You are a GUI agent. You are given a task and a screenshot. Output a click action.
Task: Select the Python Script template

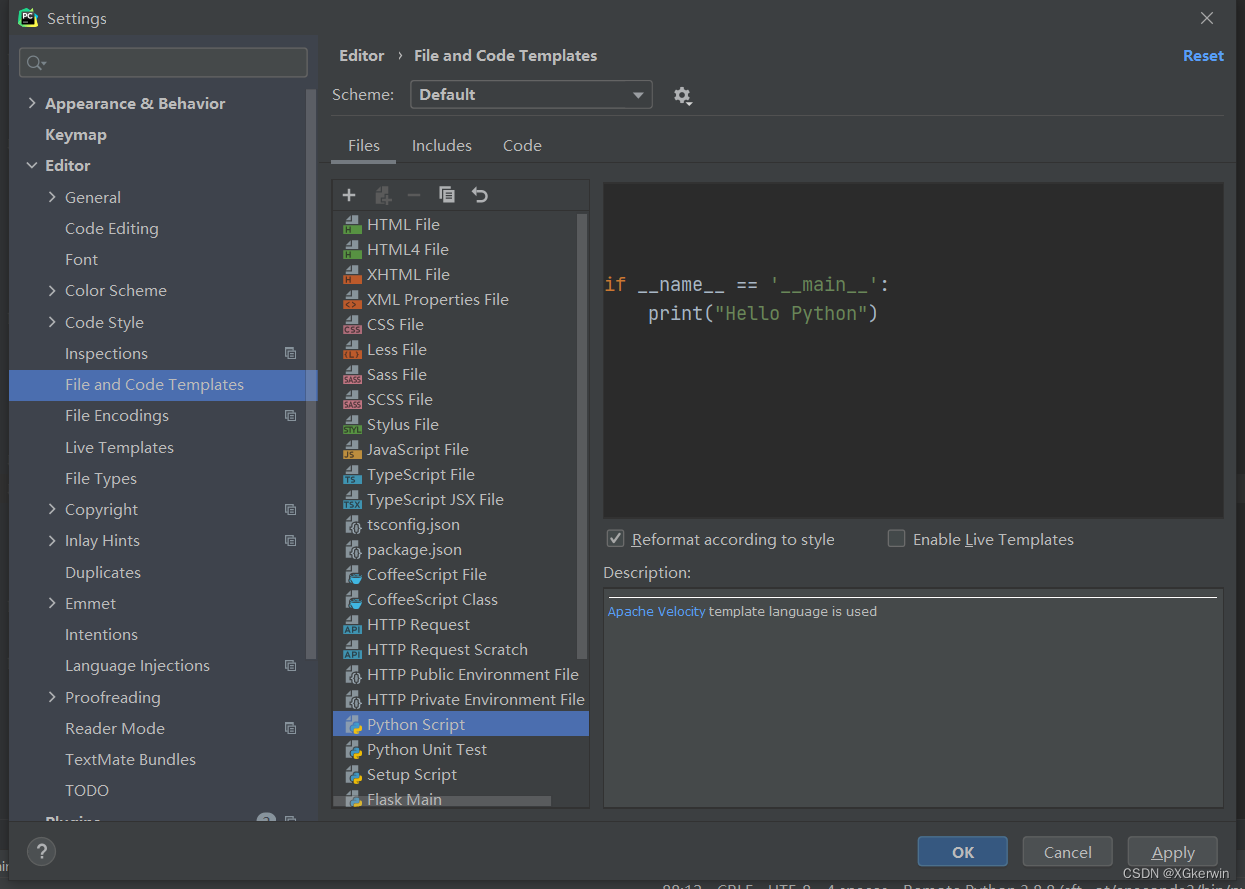coord(461,725)
